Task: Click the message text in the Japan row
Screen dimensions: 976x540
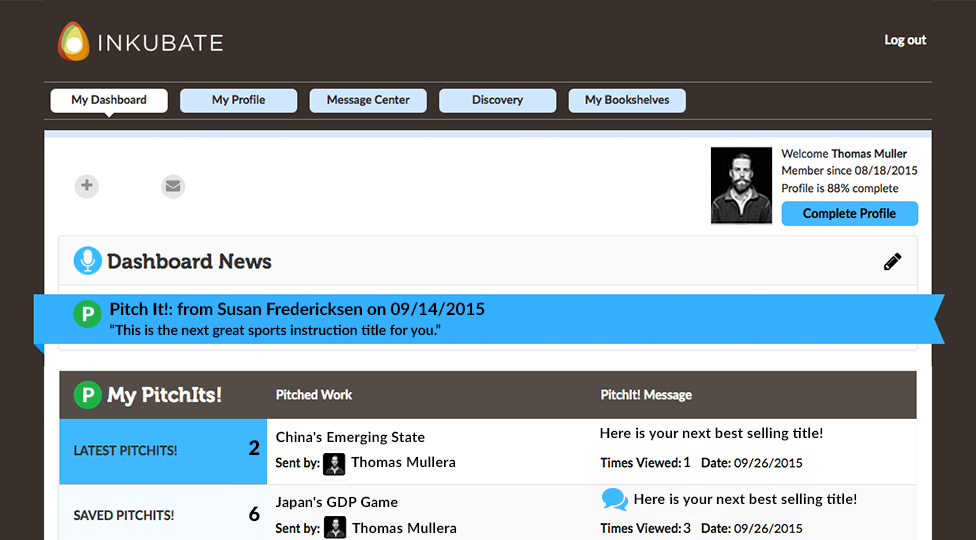Action: click(x=745, y=500)
